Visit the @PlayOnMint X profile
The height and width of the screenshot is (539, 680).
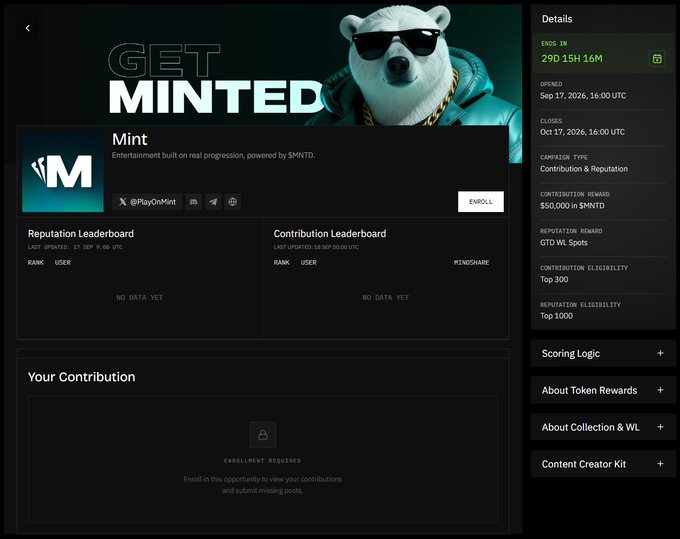[x=147, y=202]
